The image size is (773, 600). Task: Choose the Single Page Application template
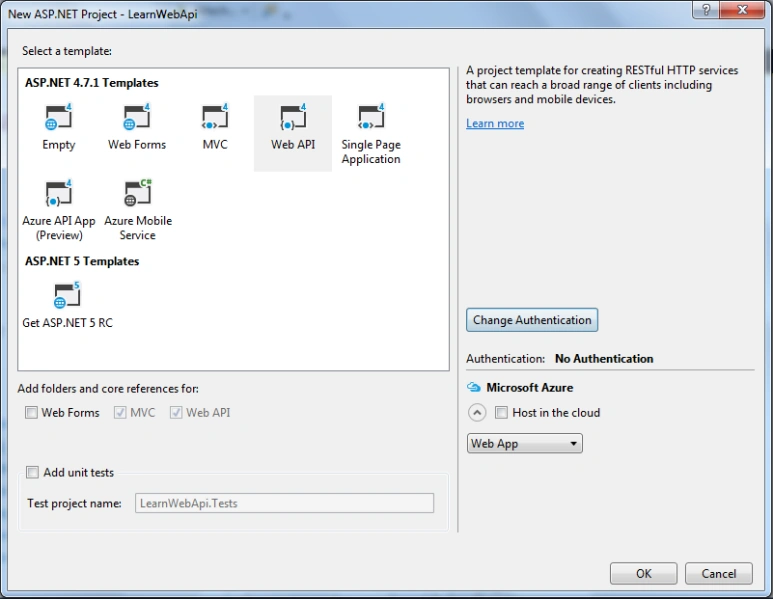point(371,133)
